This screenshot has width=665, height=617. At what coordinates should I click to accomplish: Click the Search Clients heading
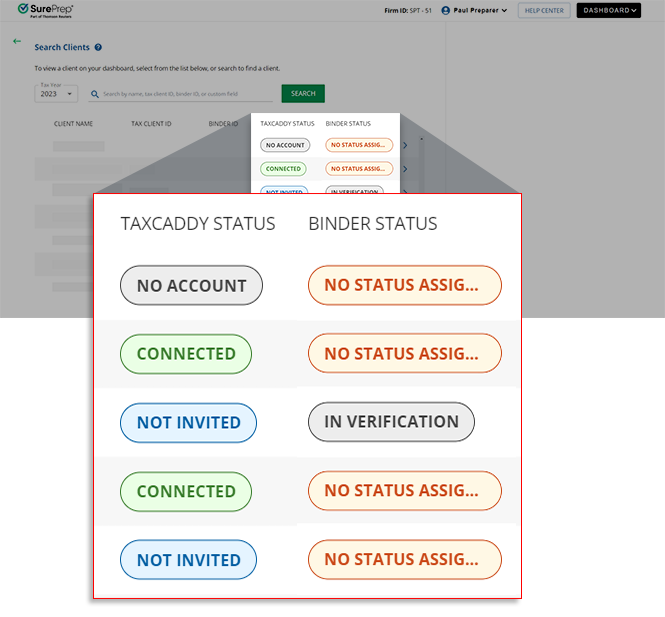click(x=62, y=47)
